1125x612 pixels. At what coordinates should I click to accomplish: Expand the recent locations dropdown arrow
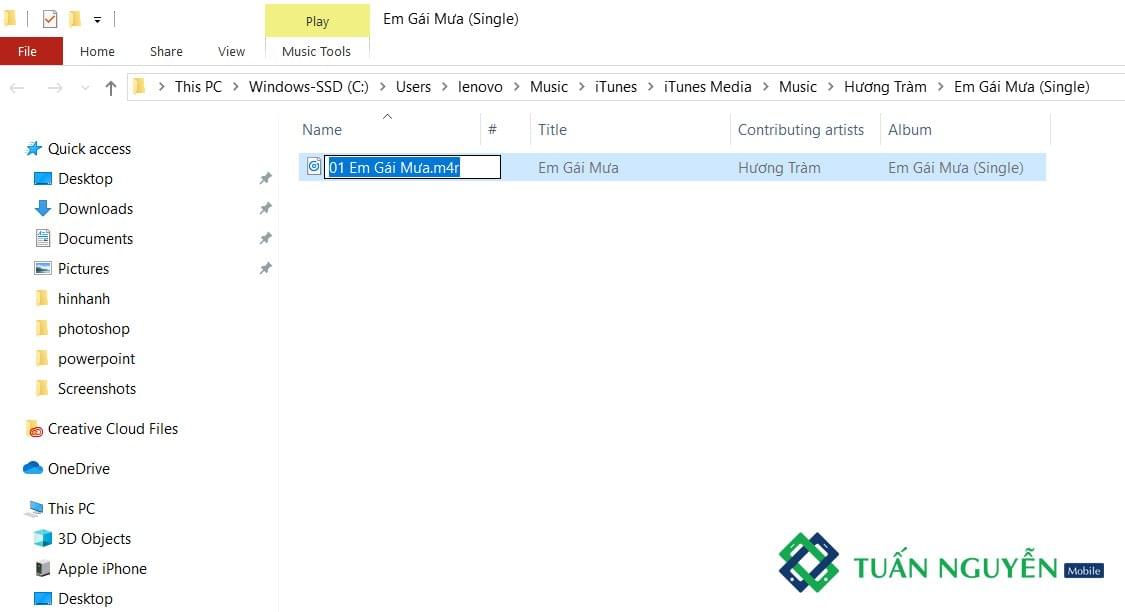85,88
